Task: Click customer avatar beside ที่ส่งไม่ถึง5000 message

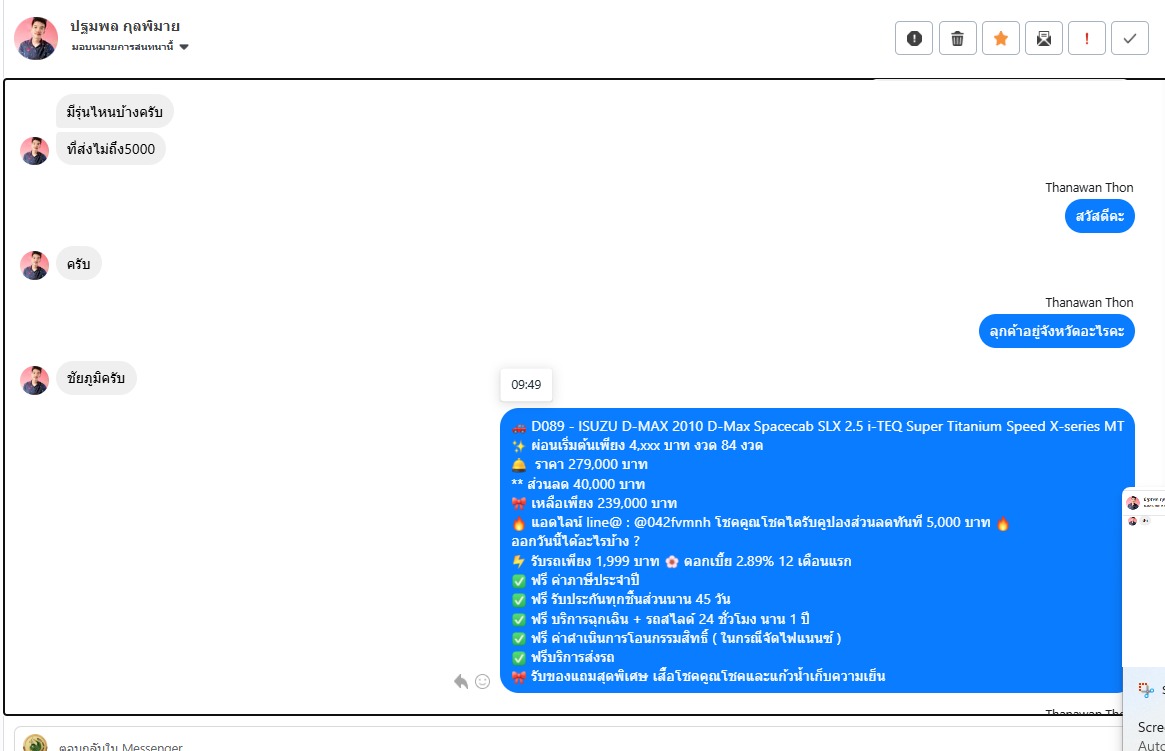Action: point(34,151)
